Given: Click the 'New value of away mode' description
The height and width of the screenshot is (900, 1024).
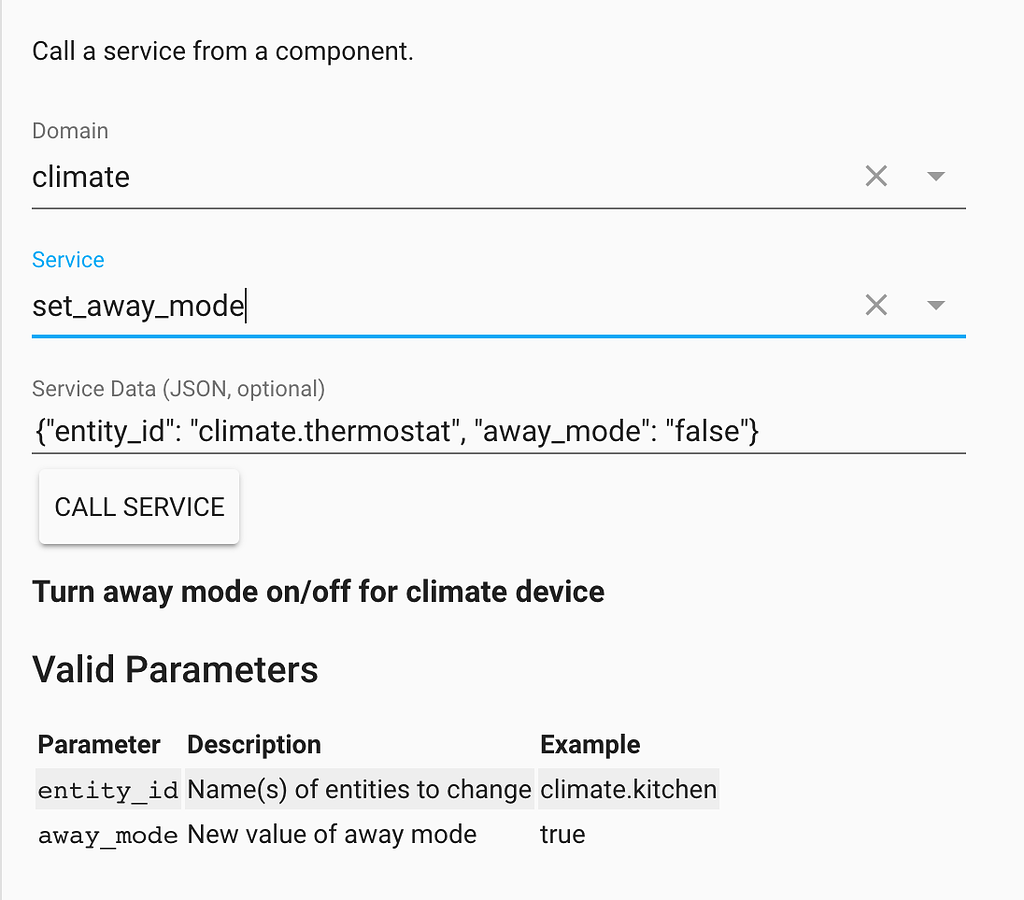Looking at the screenshot, I should pos(332,835).
